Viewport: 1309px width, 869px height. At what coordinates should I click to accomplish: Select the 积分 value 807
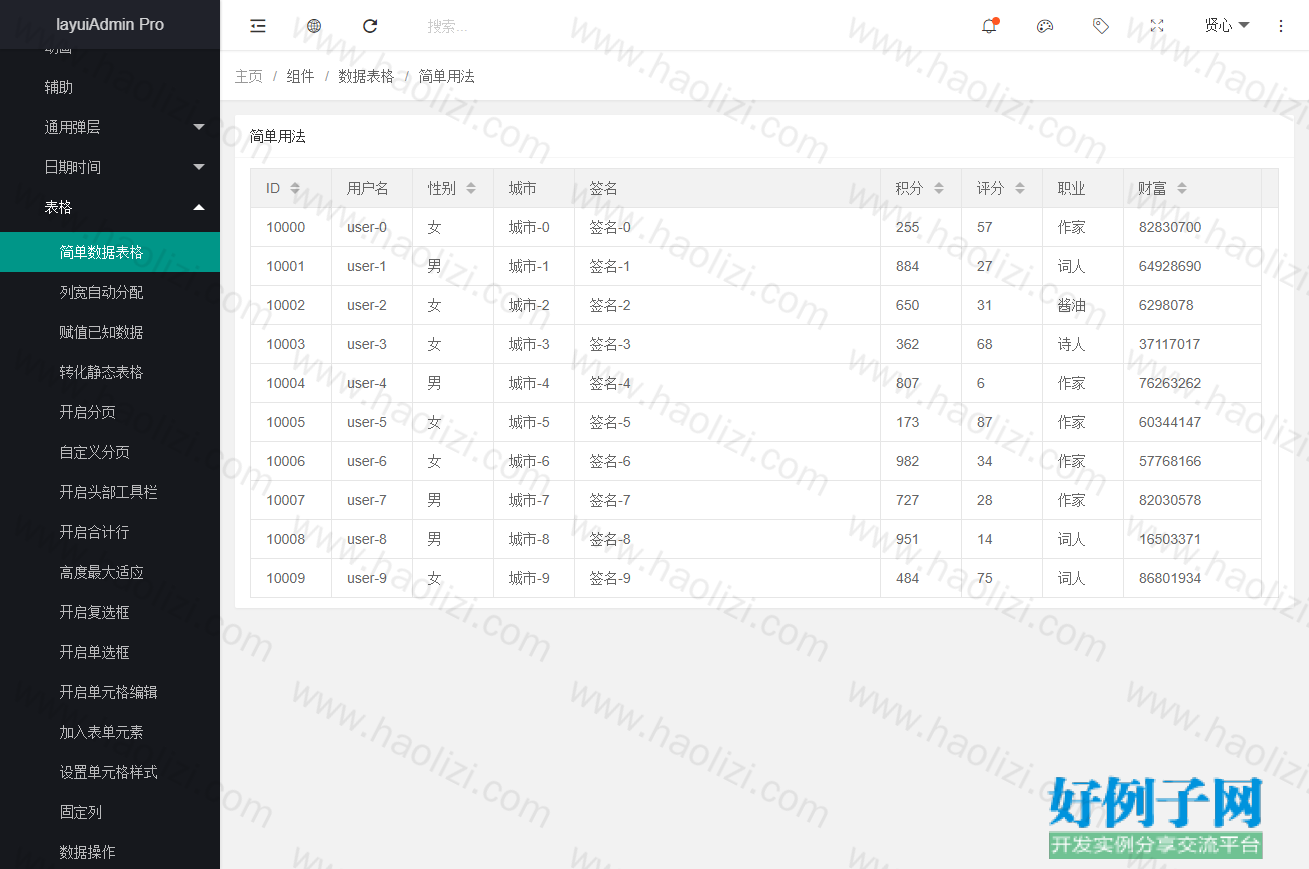[x=921, y=383]
